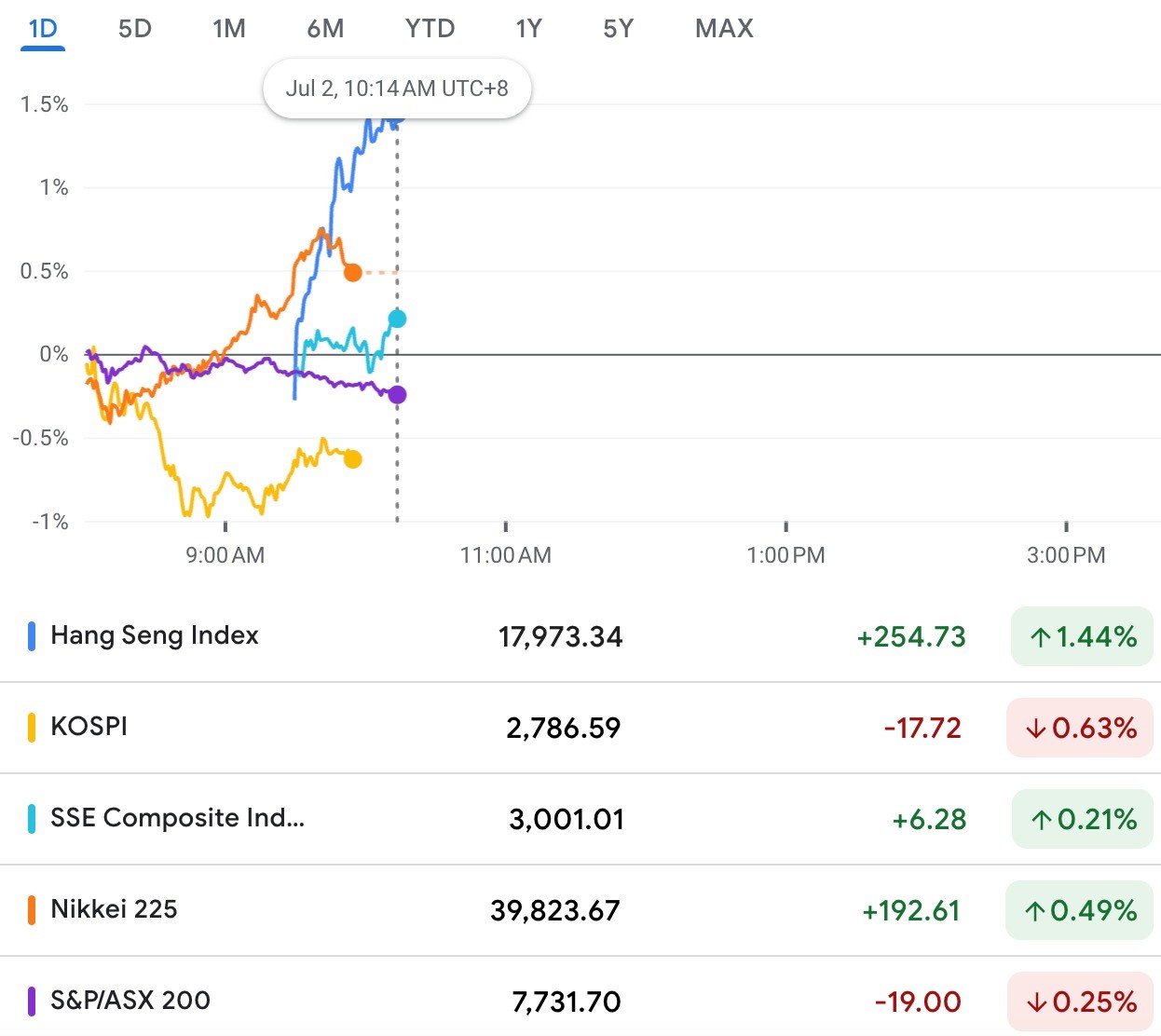Click the down 0.25% change badge
Viewport: 1161px width, 1036px height.
point(1080,1002)
